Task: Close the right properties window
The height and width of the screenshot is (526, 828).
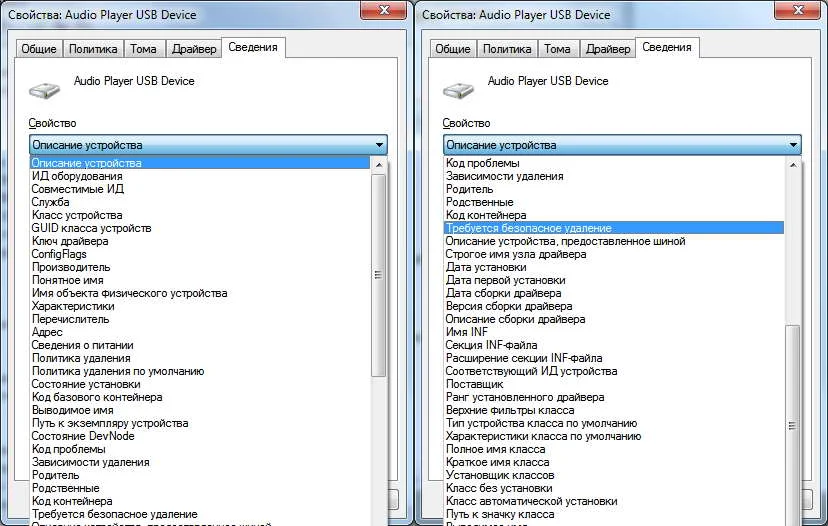Action: [798, 10]
